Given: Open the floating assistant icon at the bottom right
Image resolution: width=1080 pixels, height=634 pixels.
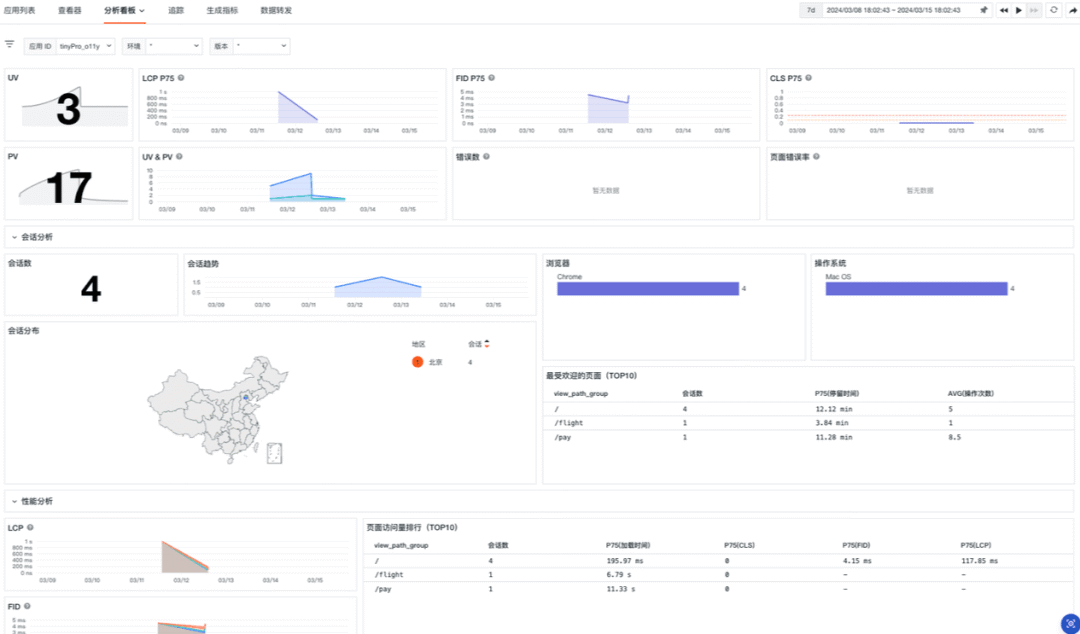Looking at the screenshot, I should 1070,623.
